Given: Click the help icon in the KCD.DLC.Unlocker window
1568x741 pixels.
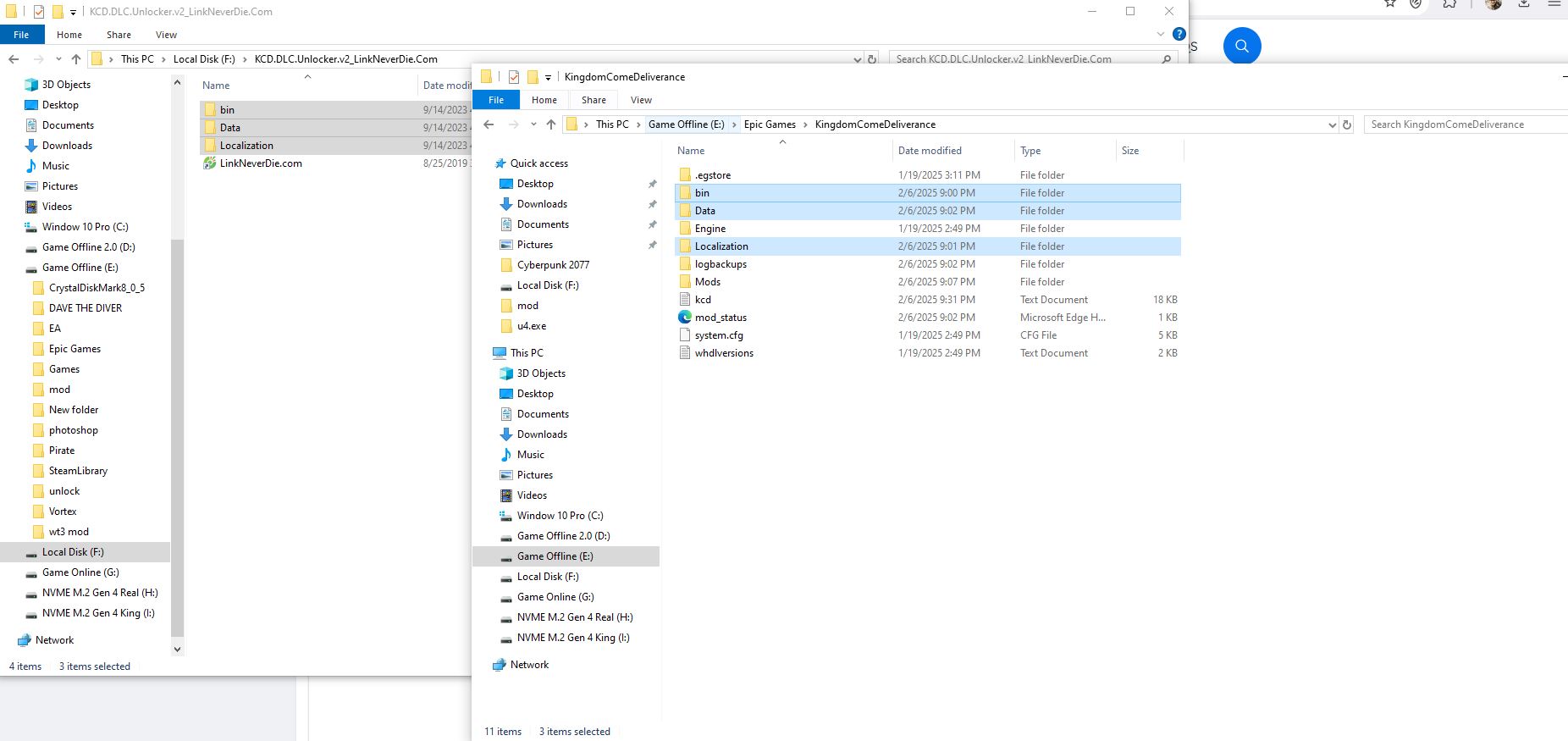Looking at the screenshot, I should click(x=1179, y=35).
